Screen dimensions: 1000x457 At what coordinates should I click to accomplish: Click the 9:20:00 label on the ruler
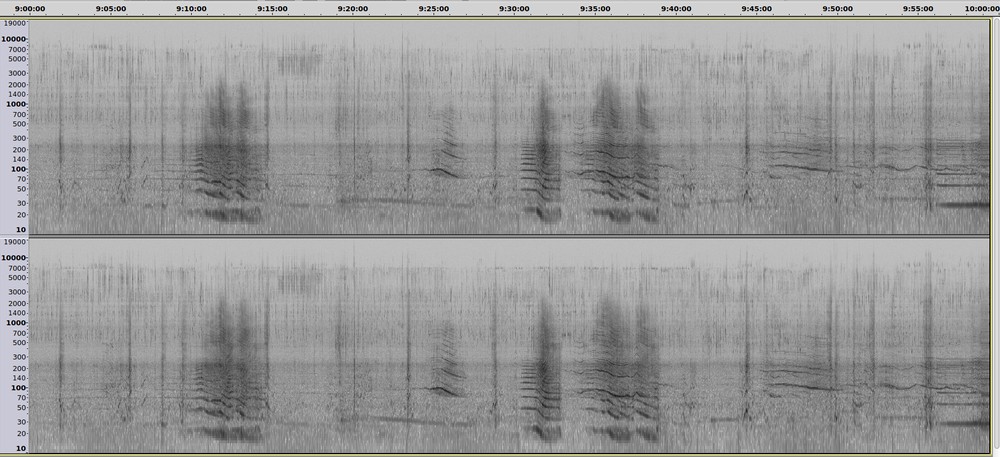click(353, 8)
